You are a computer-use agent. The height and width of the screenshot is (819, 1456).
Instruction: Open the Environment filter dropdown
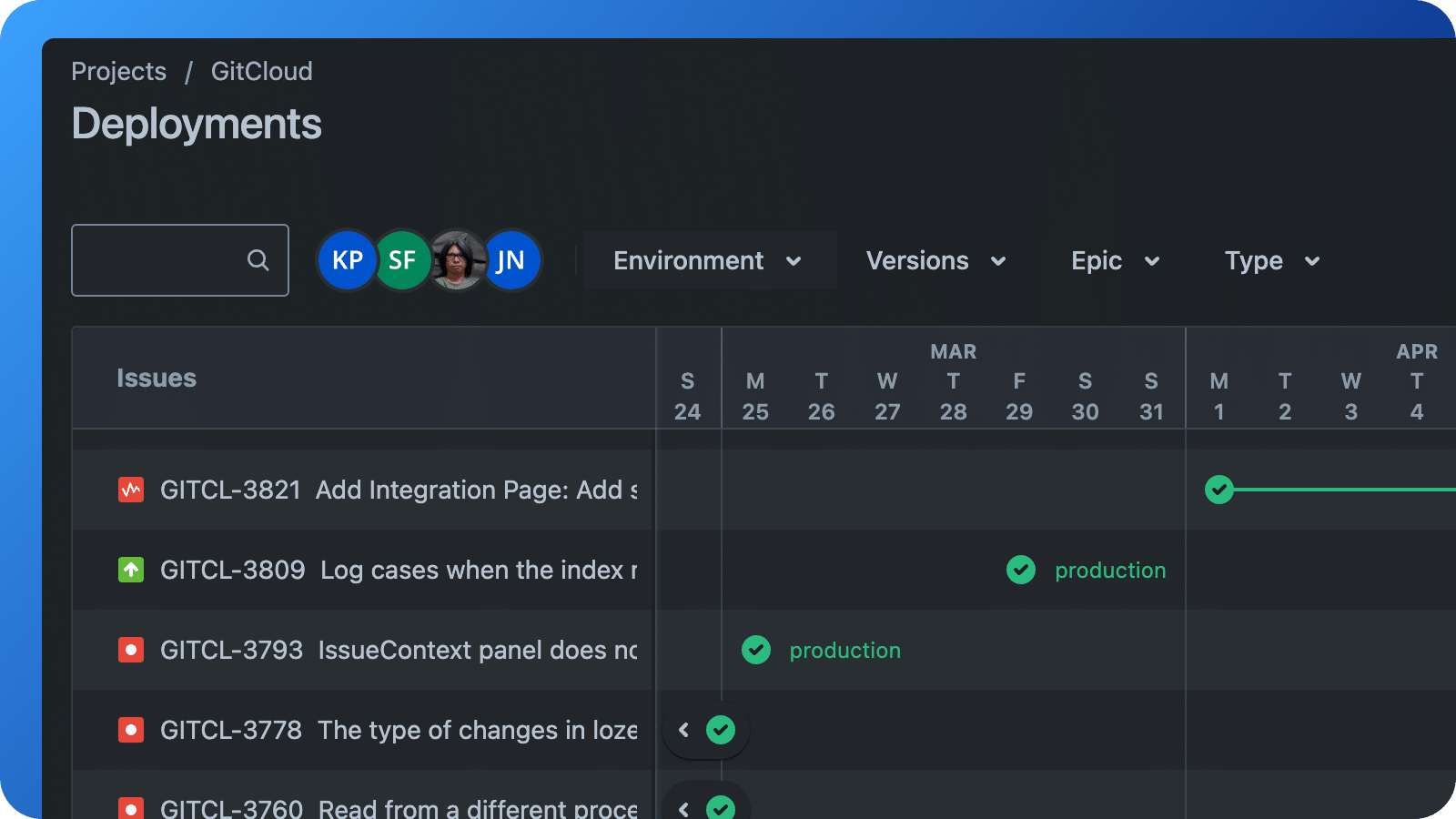710,260
